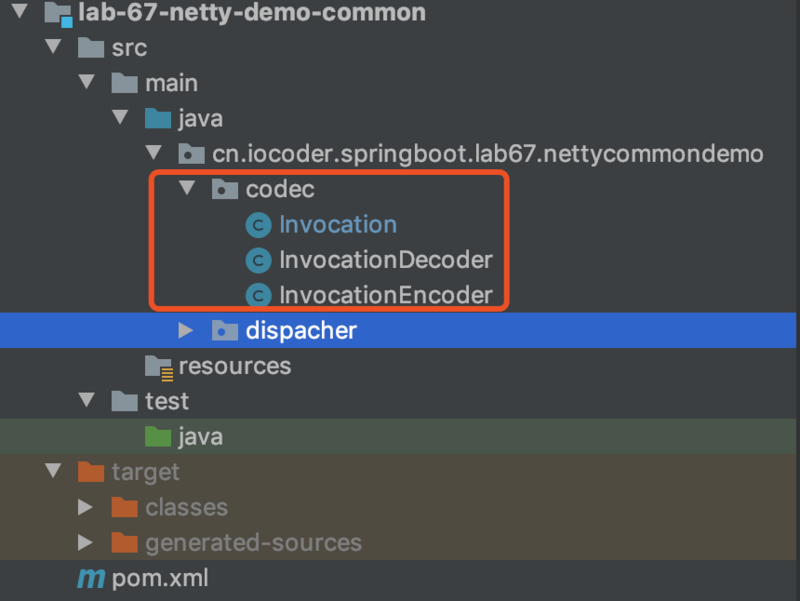Expand the generated-sources folder

point(86,543)
